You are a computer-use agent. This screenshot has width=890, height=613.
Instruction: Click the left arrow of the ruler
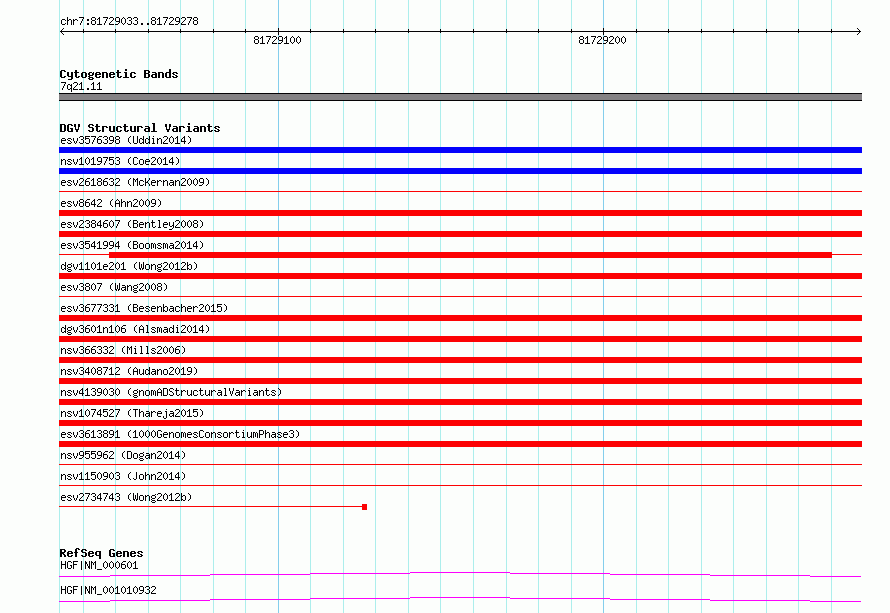coord(62,32)
